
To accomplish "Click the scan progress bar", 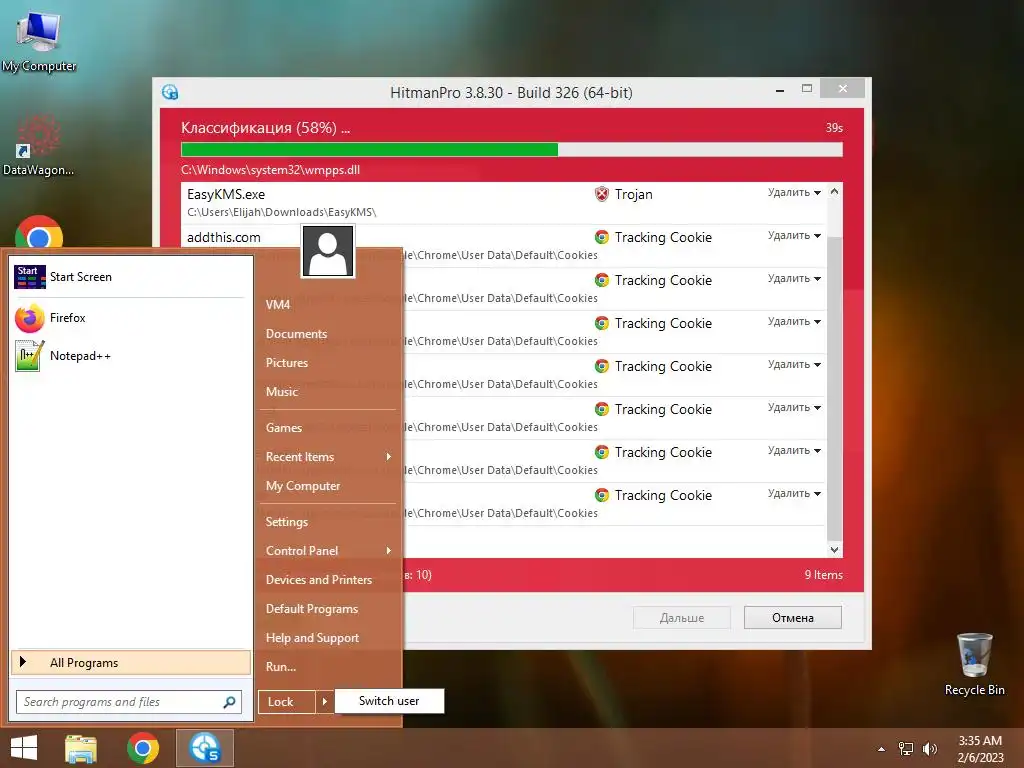I will coord(511,150).
